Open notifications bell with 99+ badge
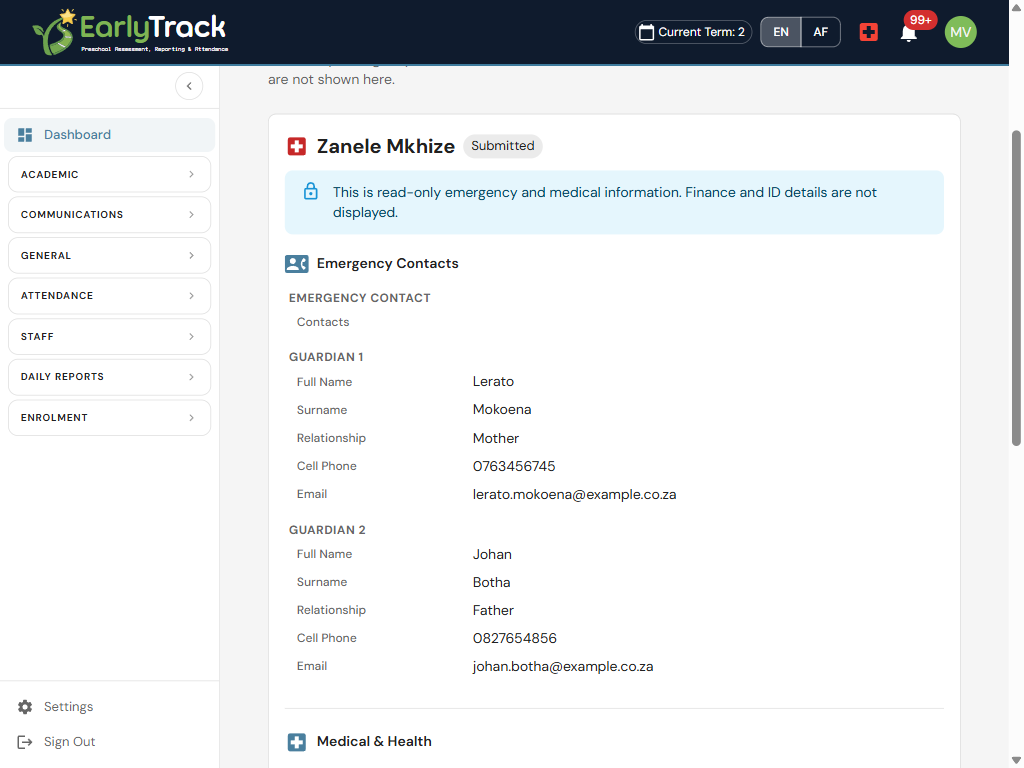Viewport: 1024px width, 768px height. 908,33
